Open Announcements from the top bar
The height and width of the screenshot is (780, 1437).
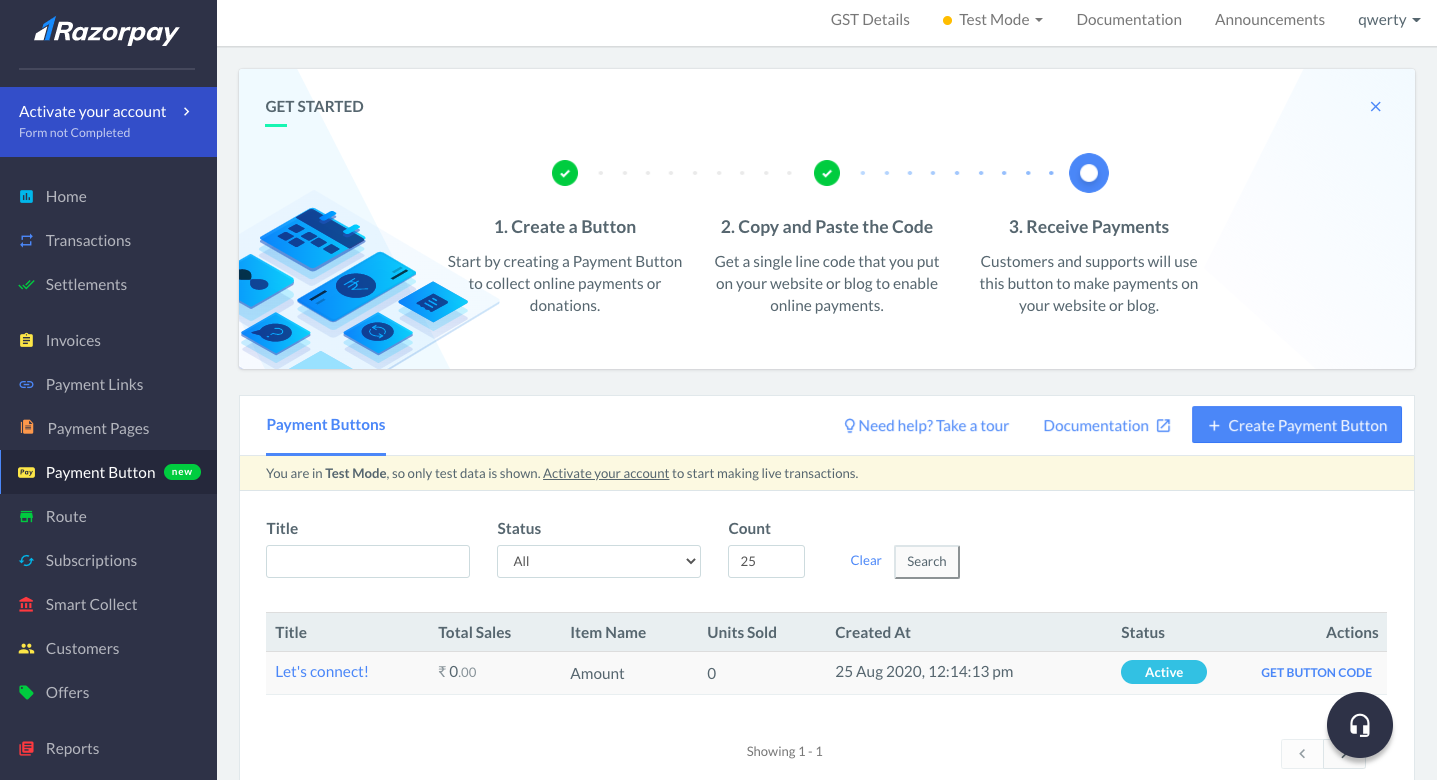click(1269, 19)
